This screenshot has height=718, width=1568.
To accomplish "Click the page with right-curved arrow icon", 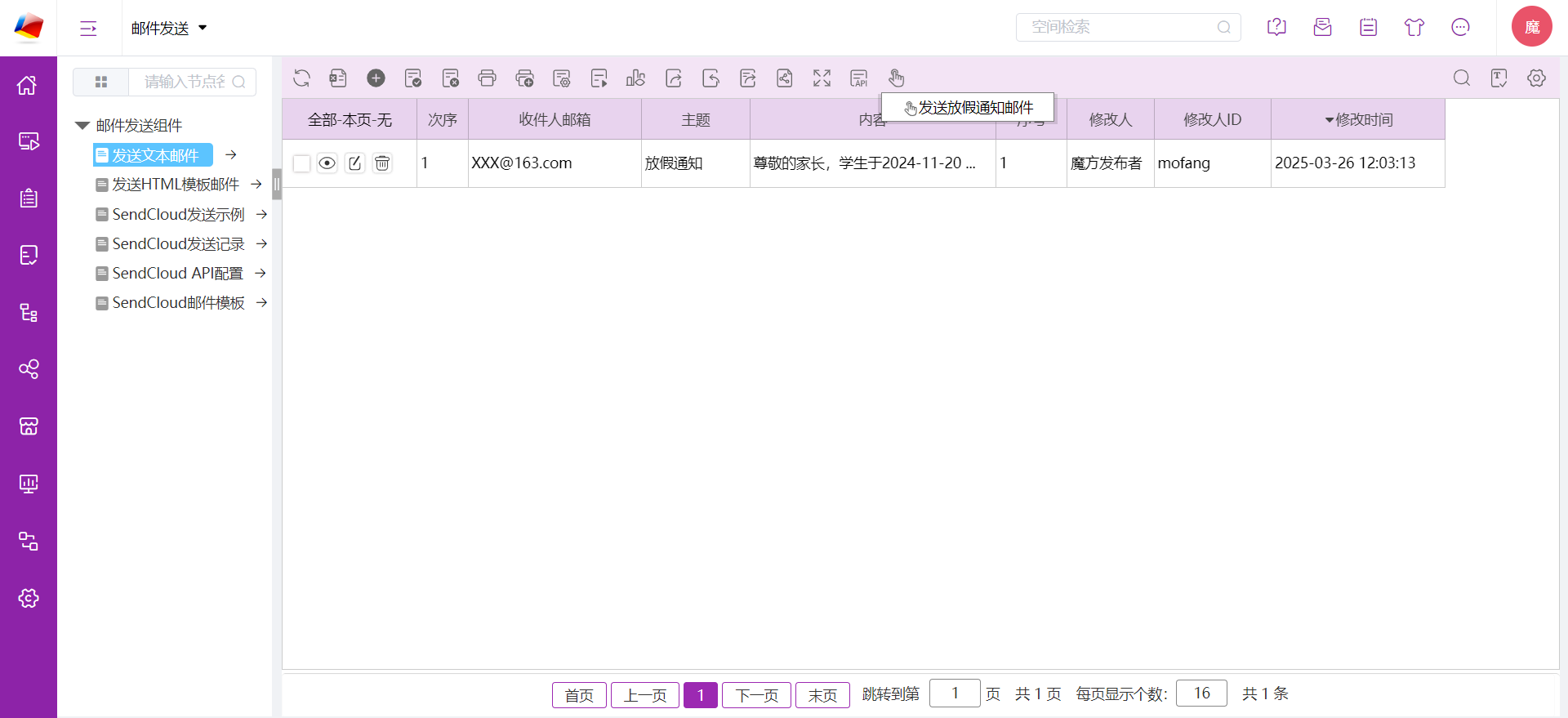I will pos(673,78).
